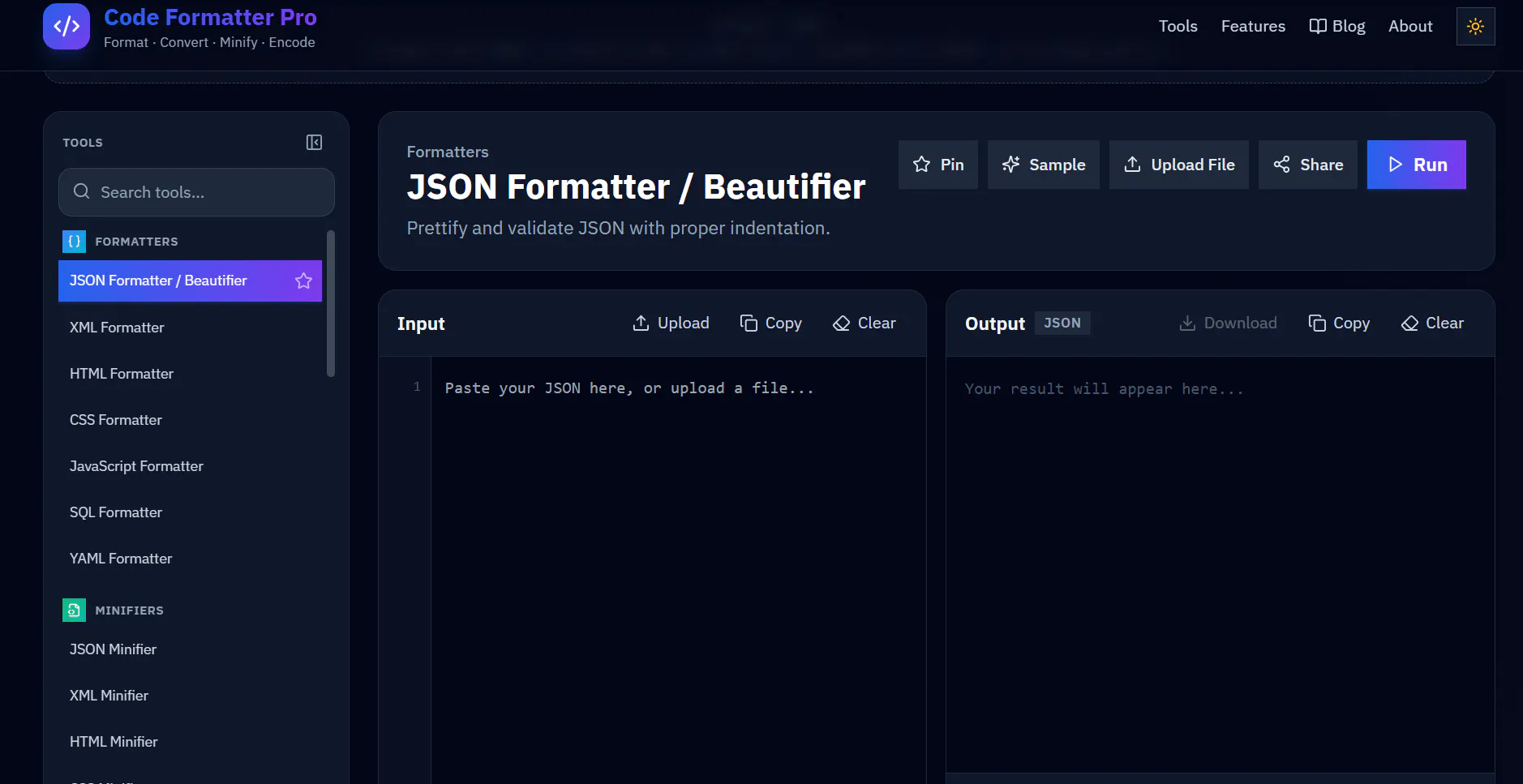Download the Output result
This screenshot has height=784, width=1523.
point(1228,323)
